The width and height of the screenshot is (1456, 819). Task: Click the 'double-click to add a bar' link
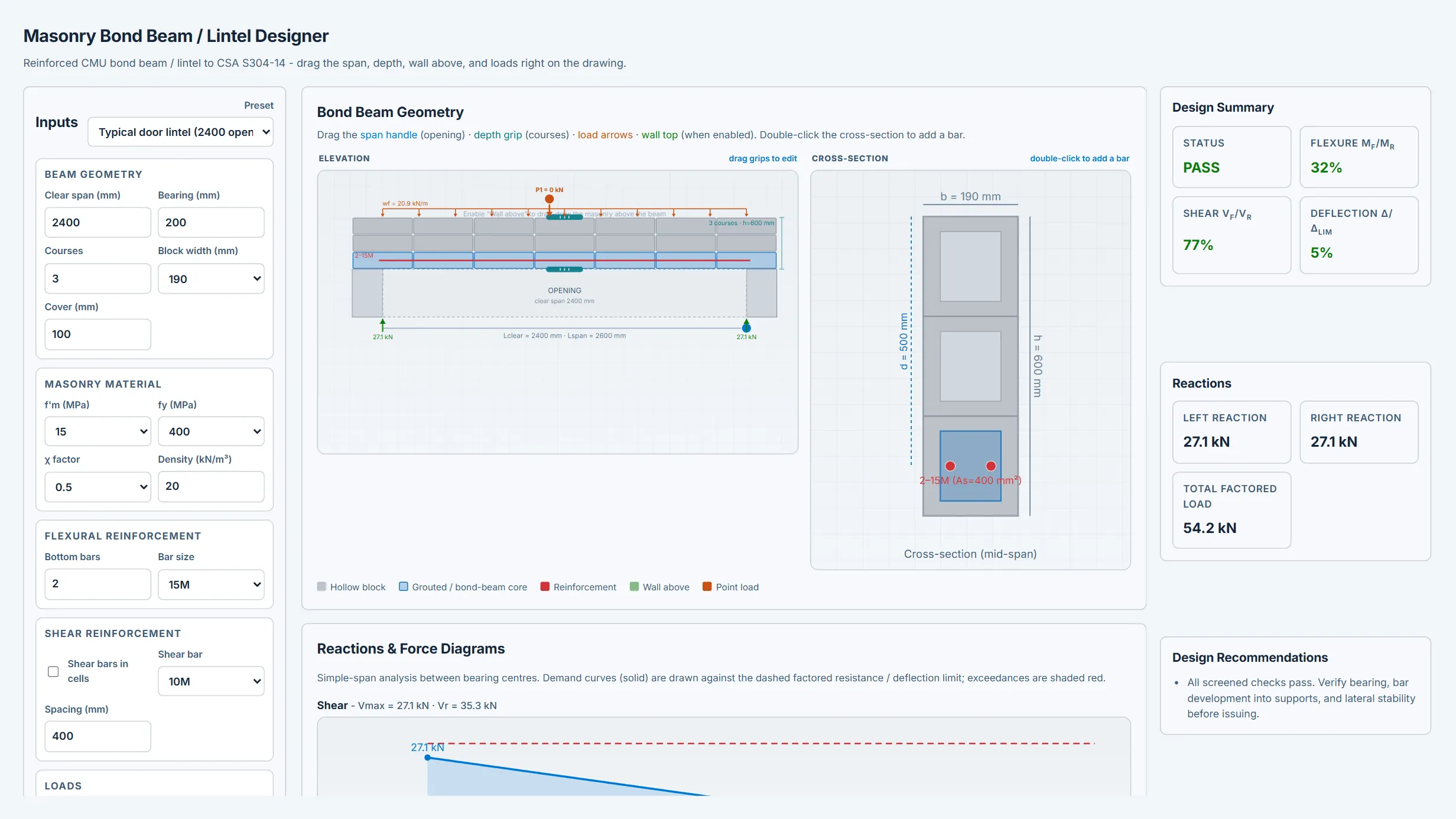(1080, 158)
